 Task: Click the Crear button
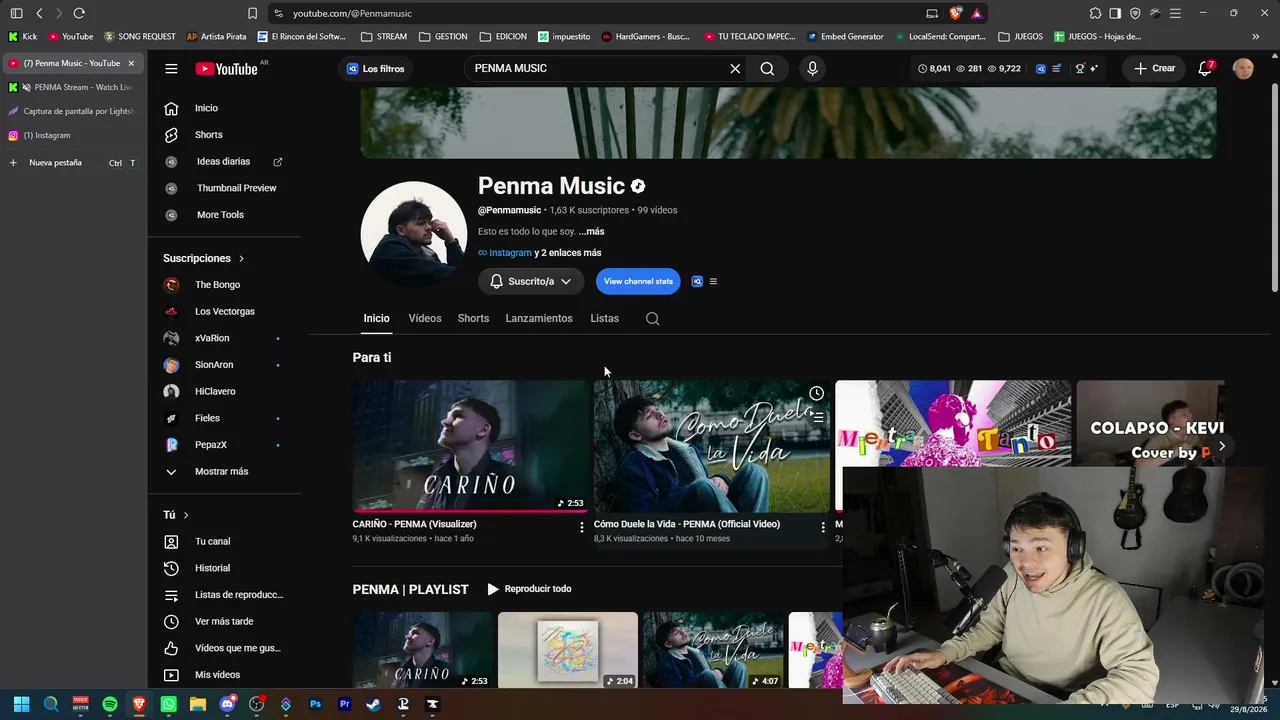tap(1154, 68)
